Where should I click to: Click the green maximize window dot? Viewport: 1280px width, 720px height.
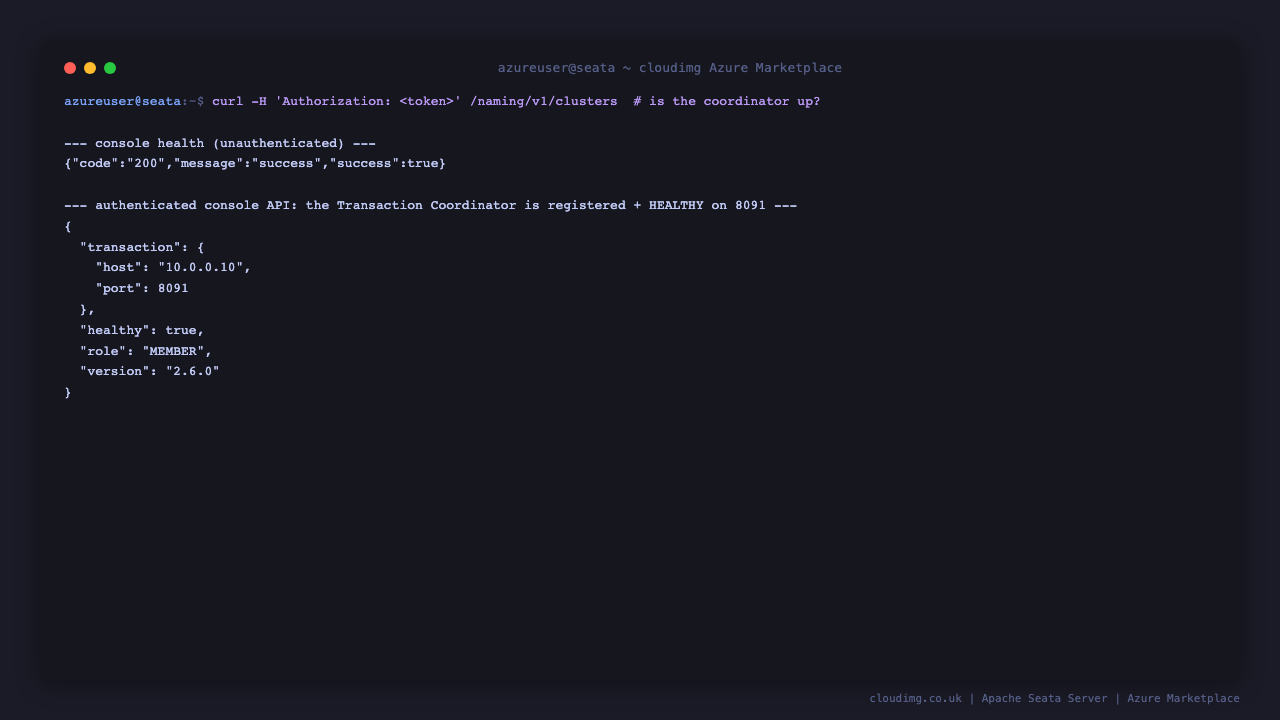click(x=110, y=68)
